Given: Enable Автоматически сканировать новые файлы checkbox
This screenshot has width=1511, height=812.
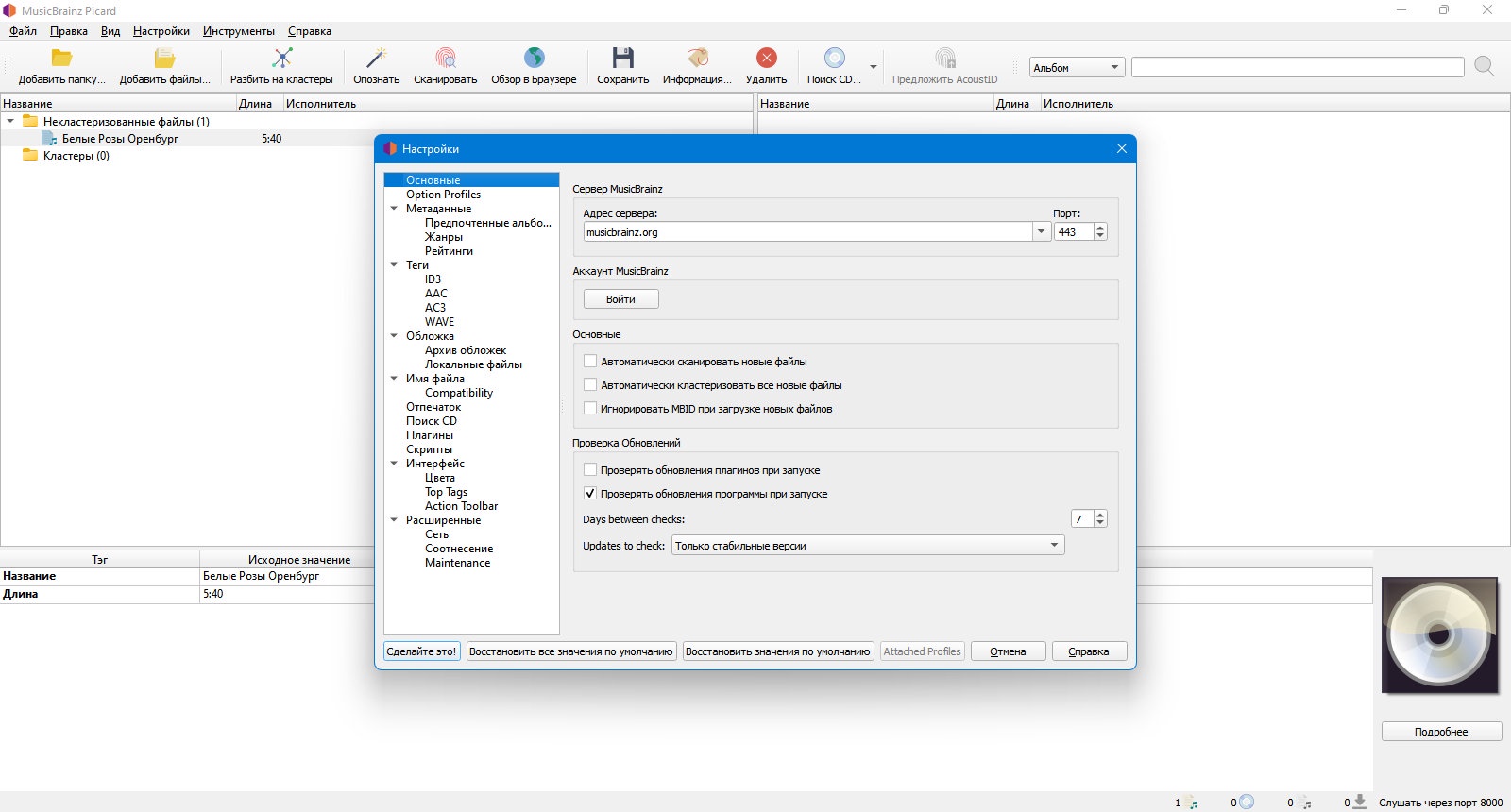Looking at the screenshot, I should (x=590, y=362).
